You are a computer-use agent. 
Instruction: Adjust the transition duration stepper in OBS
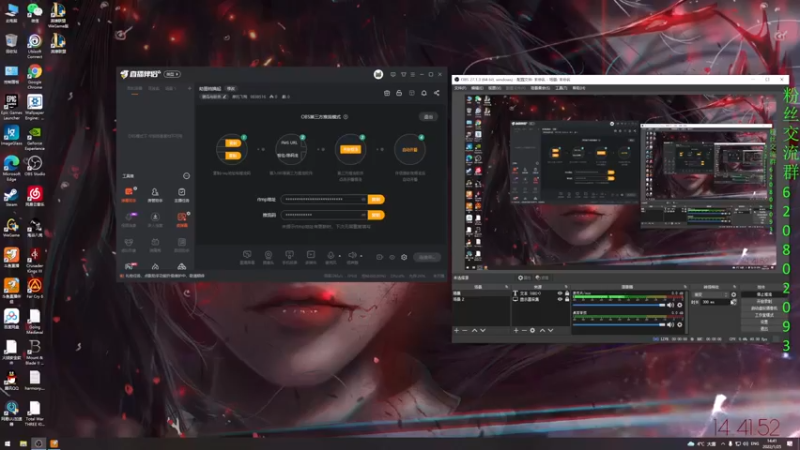click(734, 302)
